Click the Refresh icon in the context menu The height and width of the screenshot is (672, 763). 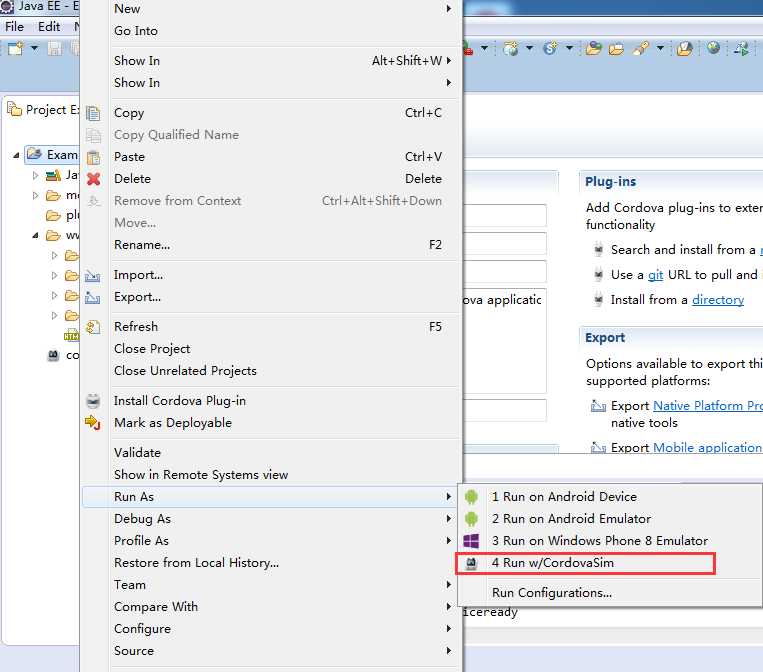(93, 327)
